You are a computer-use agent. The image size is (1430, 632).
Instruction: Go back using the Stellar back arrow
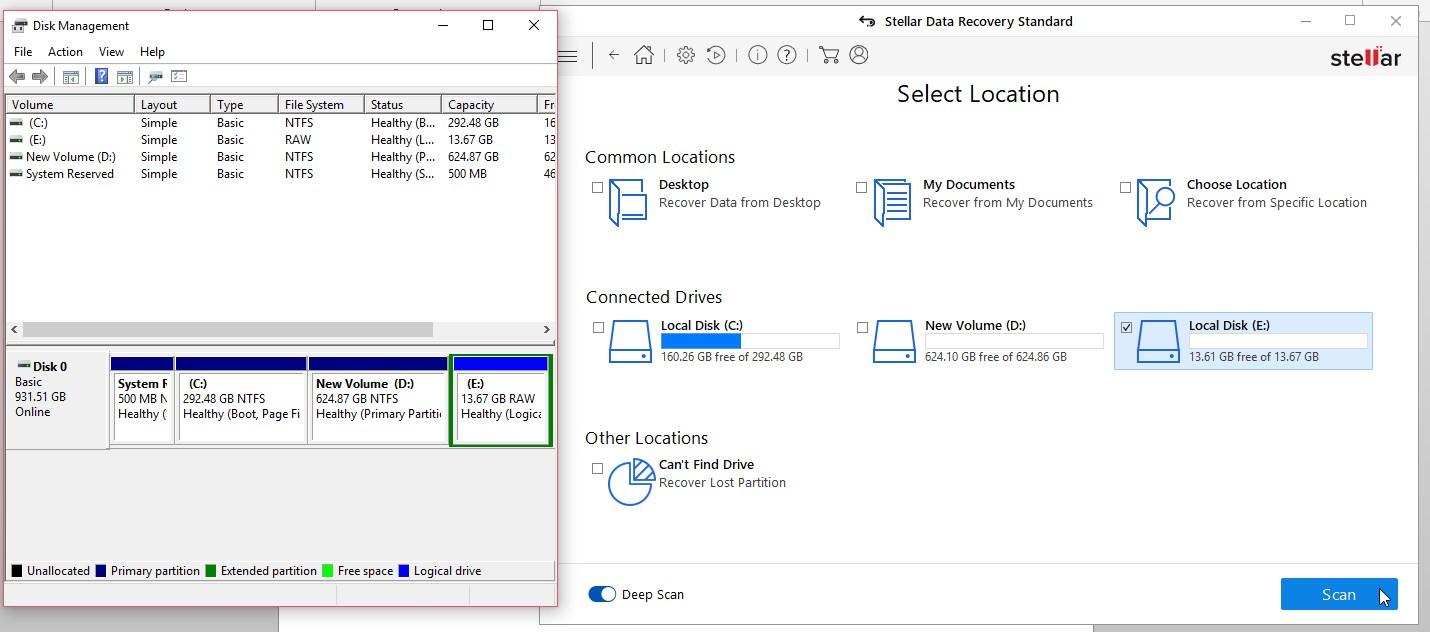[x=614, y=56]
